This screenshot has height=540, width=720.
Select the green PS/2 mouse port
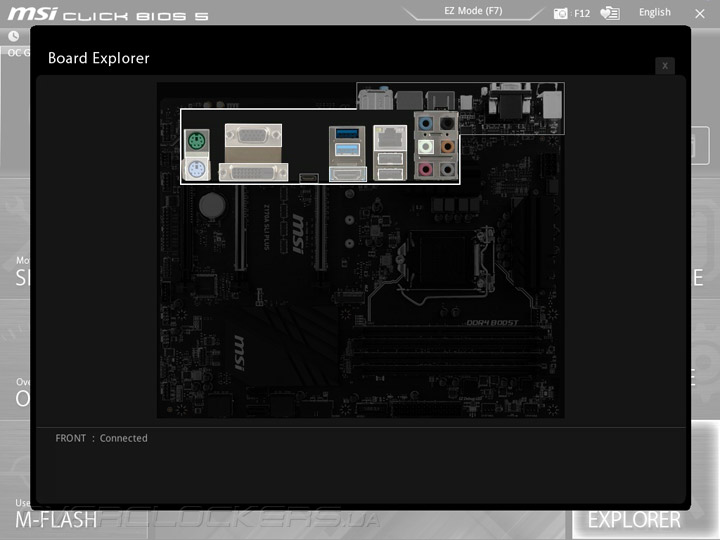tap(197, 141)
